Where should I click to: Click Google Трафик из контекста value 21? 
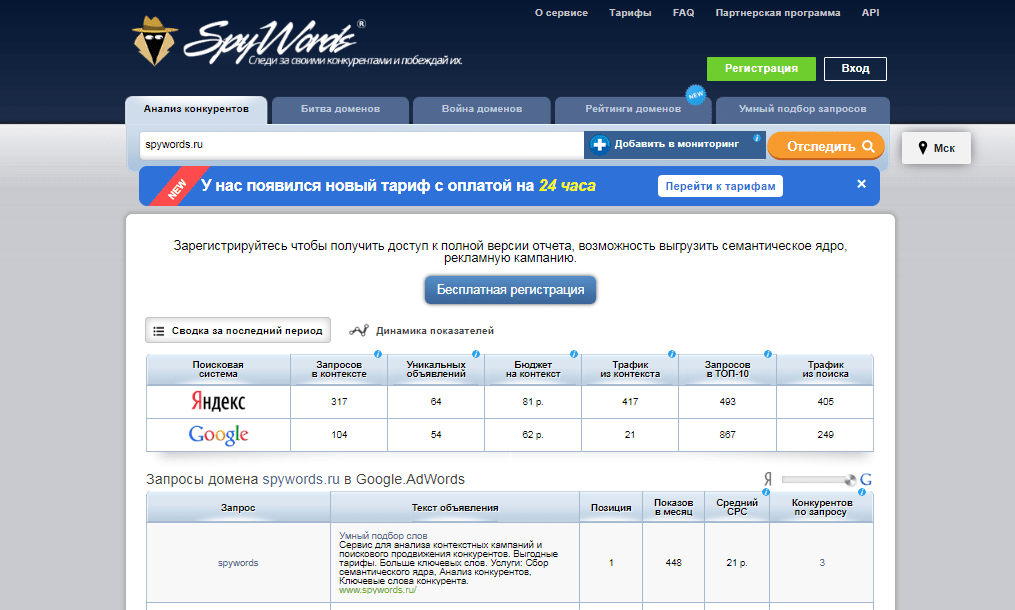click(630, 435)
